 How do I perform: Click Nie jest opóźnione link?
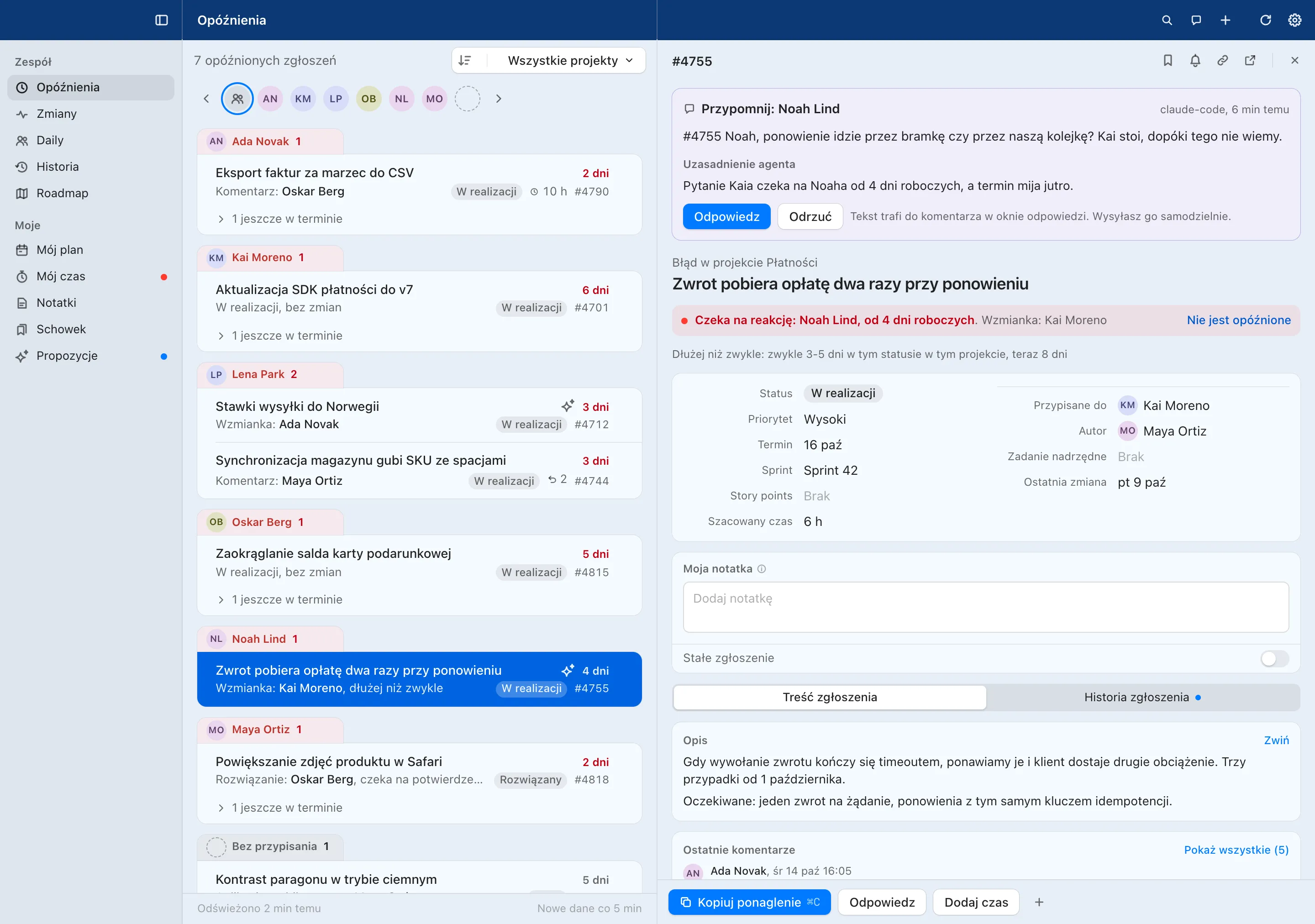pyautogui.click(x=1238, y=320)
